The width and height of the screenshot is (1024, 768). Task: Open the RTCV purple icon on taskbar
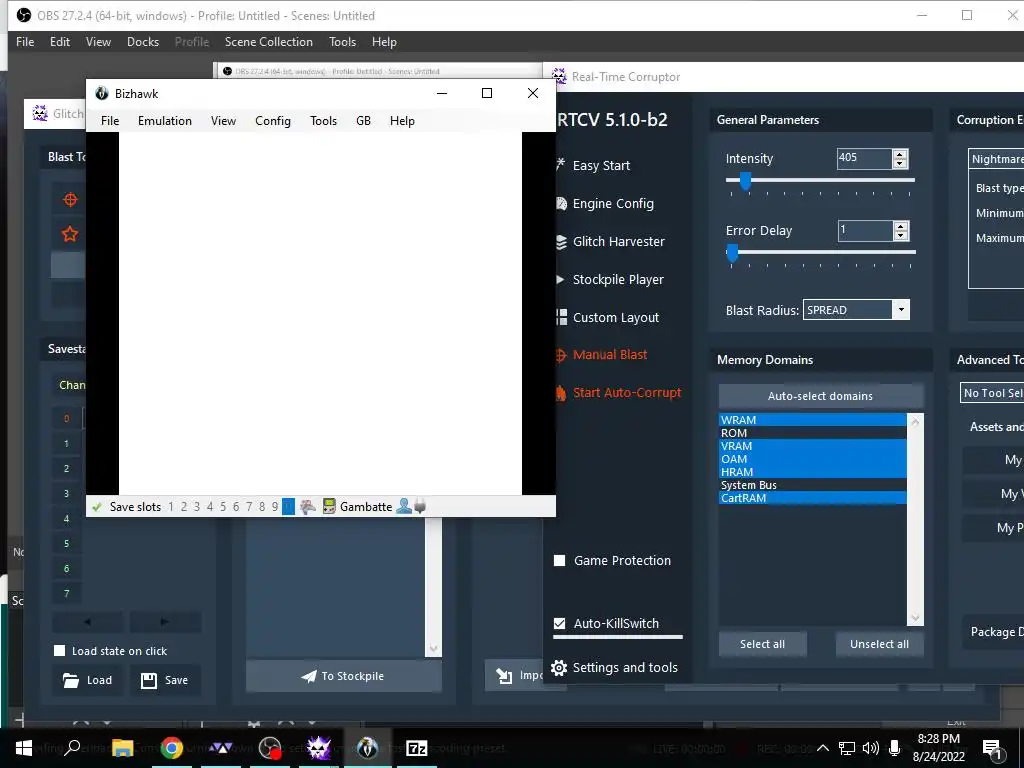319,748
